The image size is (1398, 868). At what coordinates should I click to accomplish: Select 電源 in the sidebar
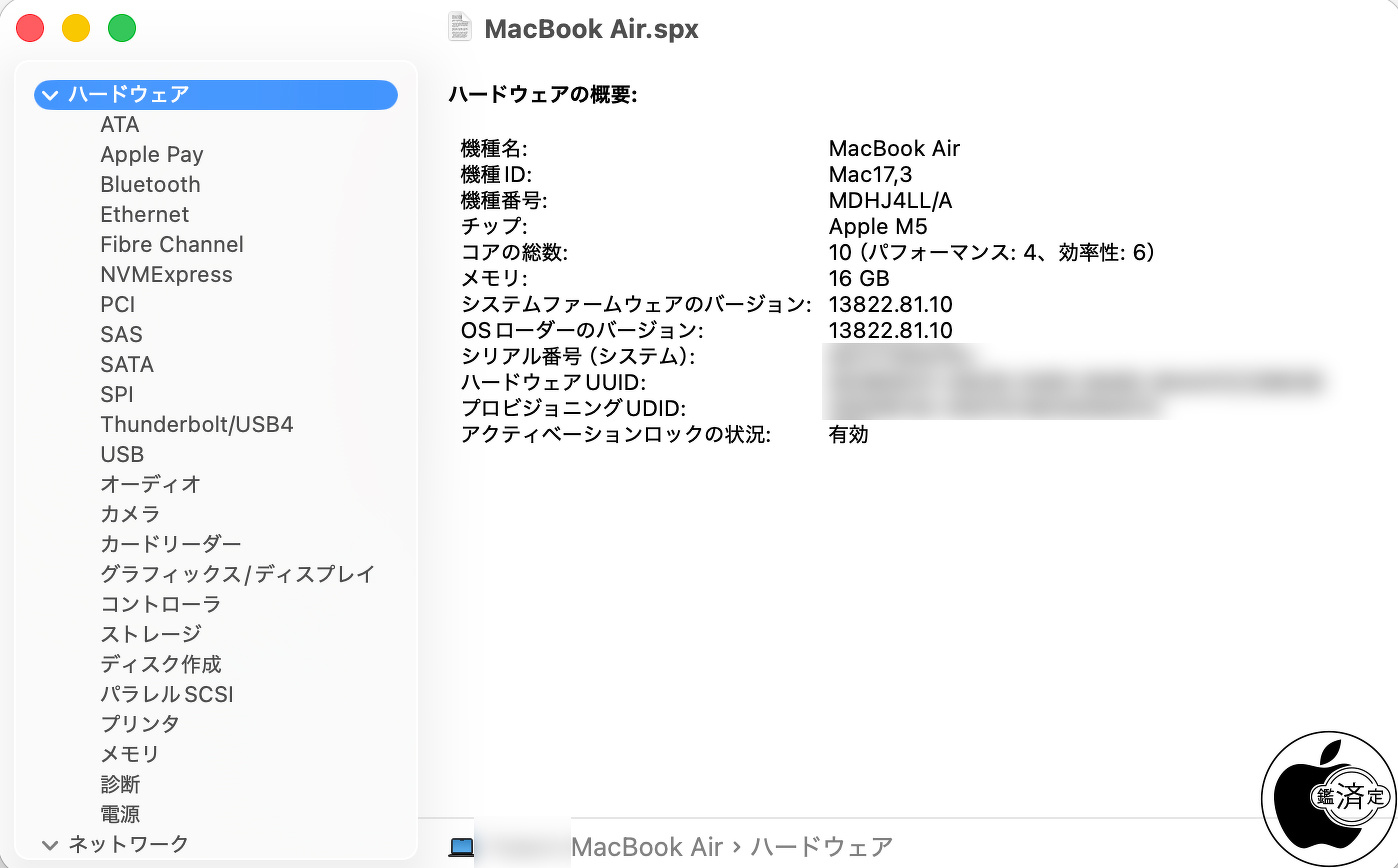point(120,814)
